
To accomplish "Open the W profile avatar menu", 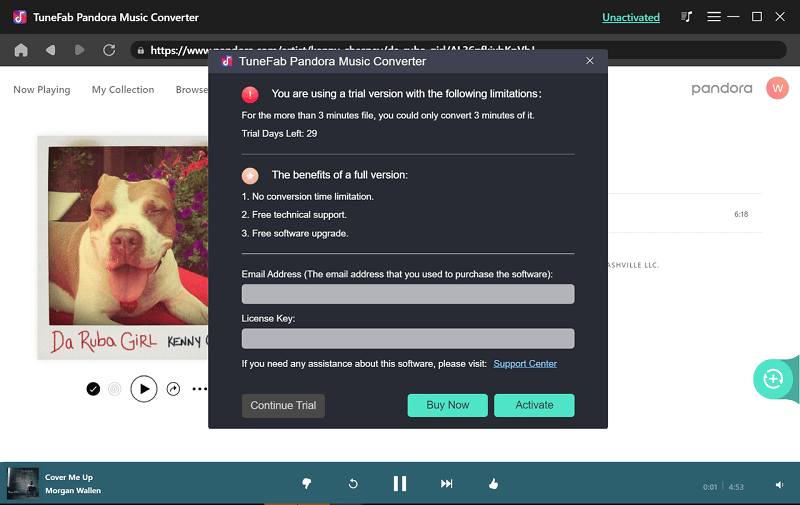I will click(x=777, y=89).
